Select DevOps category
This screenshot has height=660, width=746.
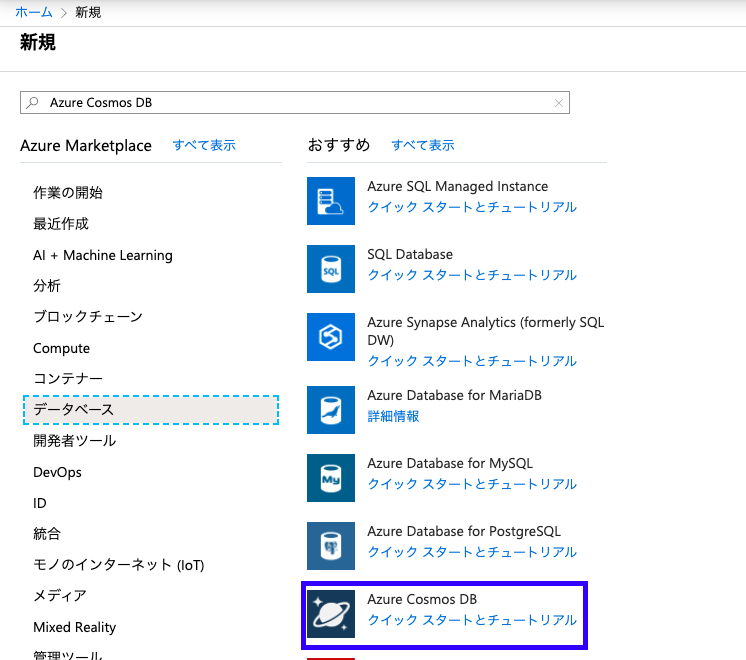pyautogui.click(x=57, y=472)
